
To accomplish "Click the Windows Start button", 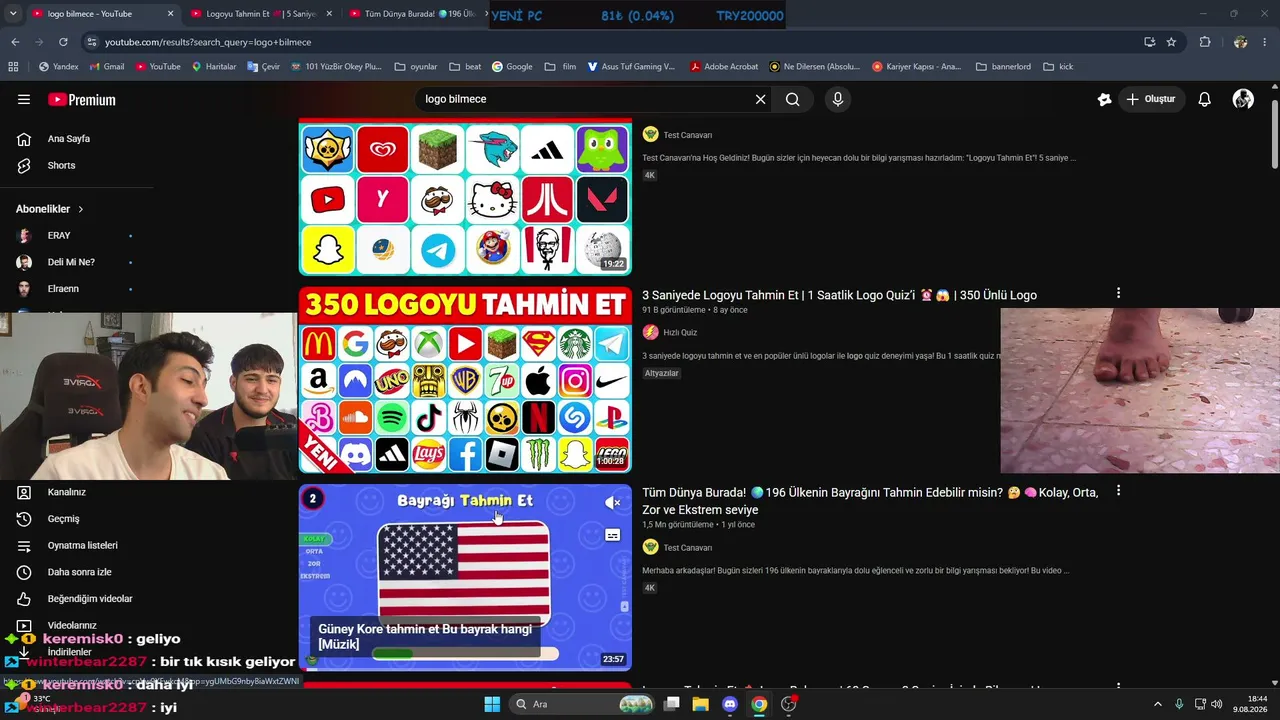I will point(492,704).
